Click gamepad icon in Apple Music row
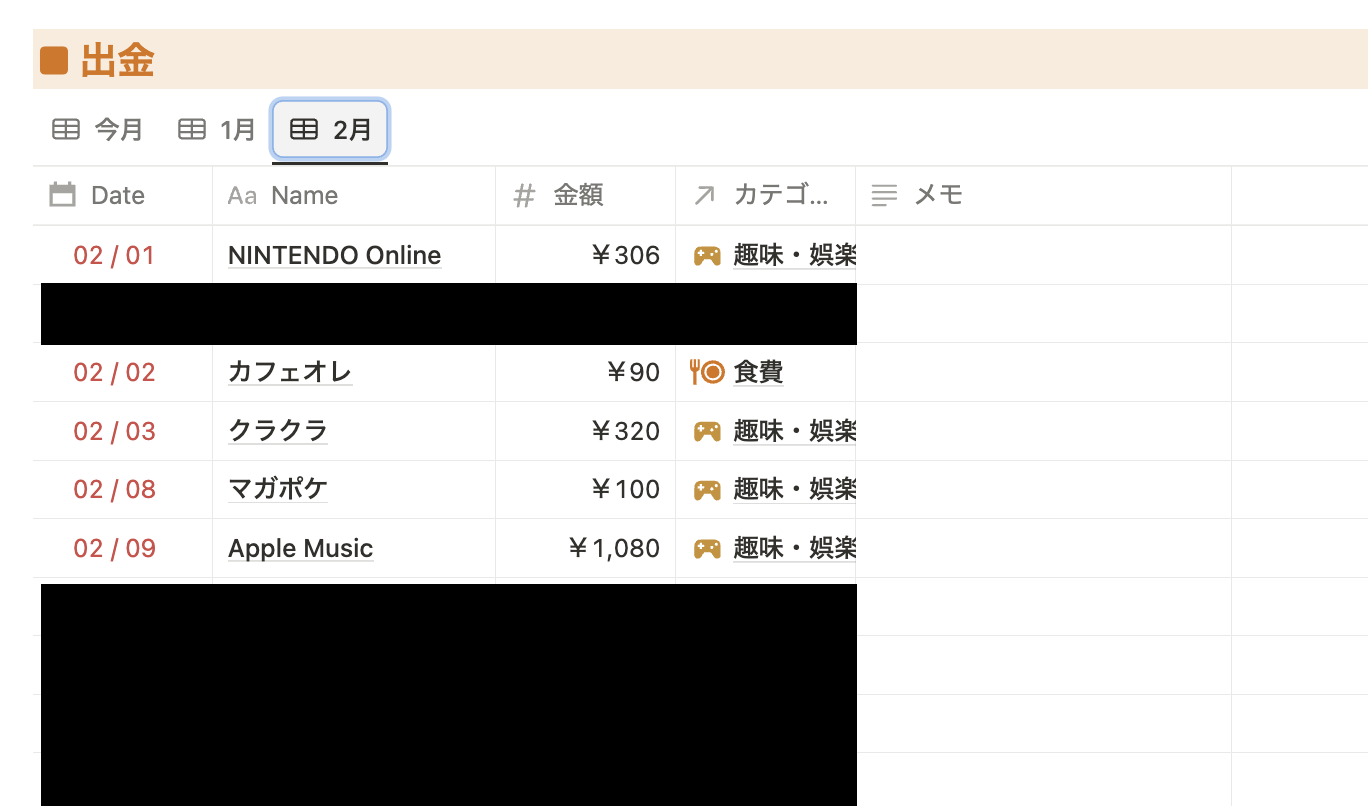The height and width of the screenshot is (806, 1368). (x=707, y=549)
